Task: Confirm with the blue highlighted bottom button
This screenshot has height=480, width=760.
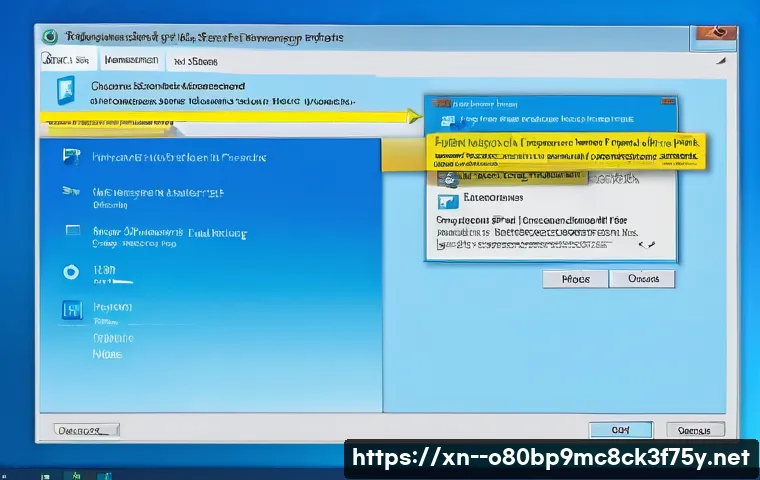Action: [x=621, y=430]
